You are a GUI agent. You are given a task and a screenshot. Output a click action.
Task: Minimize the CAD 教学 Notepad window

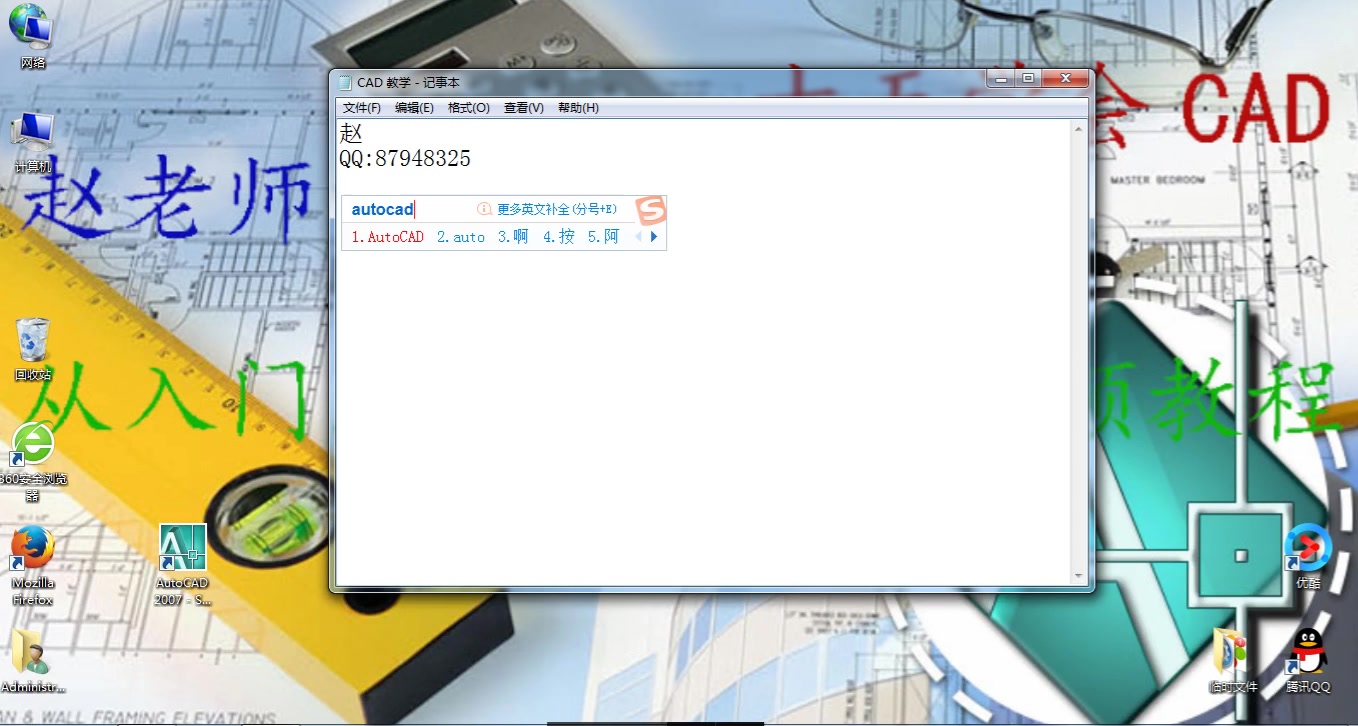1000,78
